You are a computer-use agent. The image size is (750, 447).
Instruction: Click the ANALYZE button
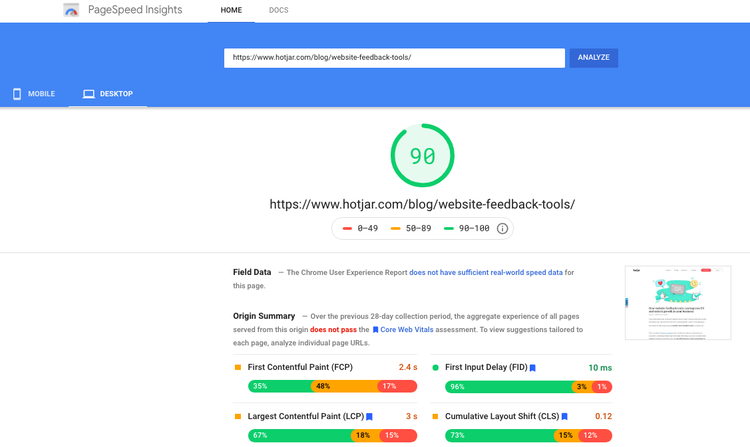(x=594, y=58)
